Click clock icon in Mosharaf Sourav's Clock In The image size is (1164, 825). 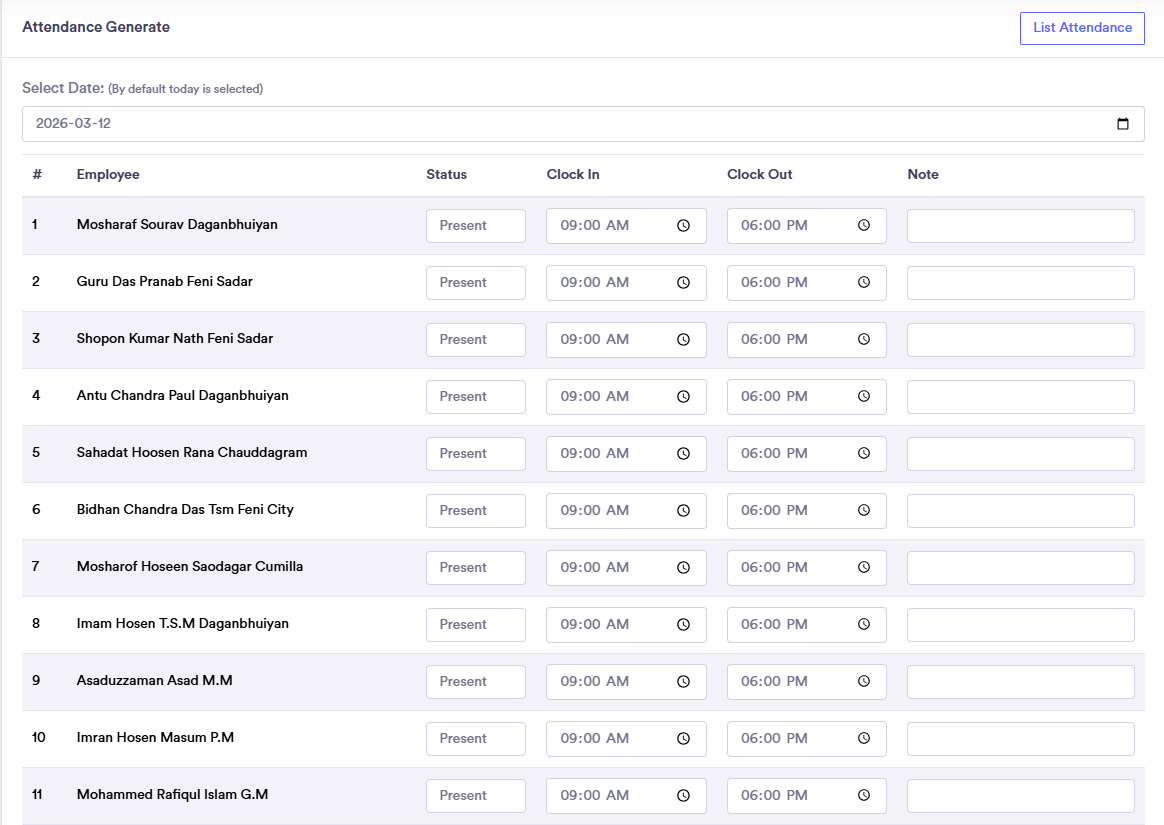pos(683,226)
